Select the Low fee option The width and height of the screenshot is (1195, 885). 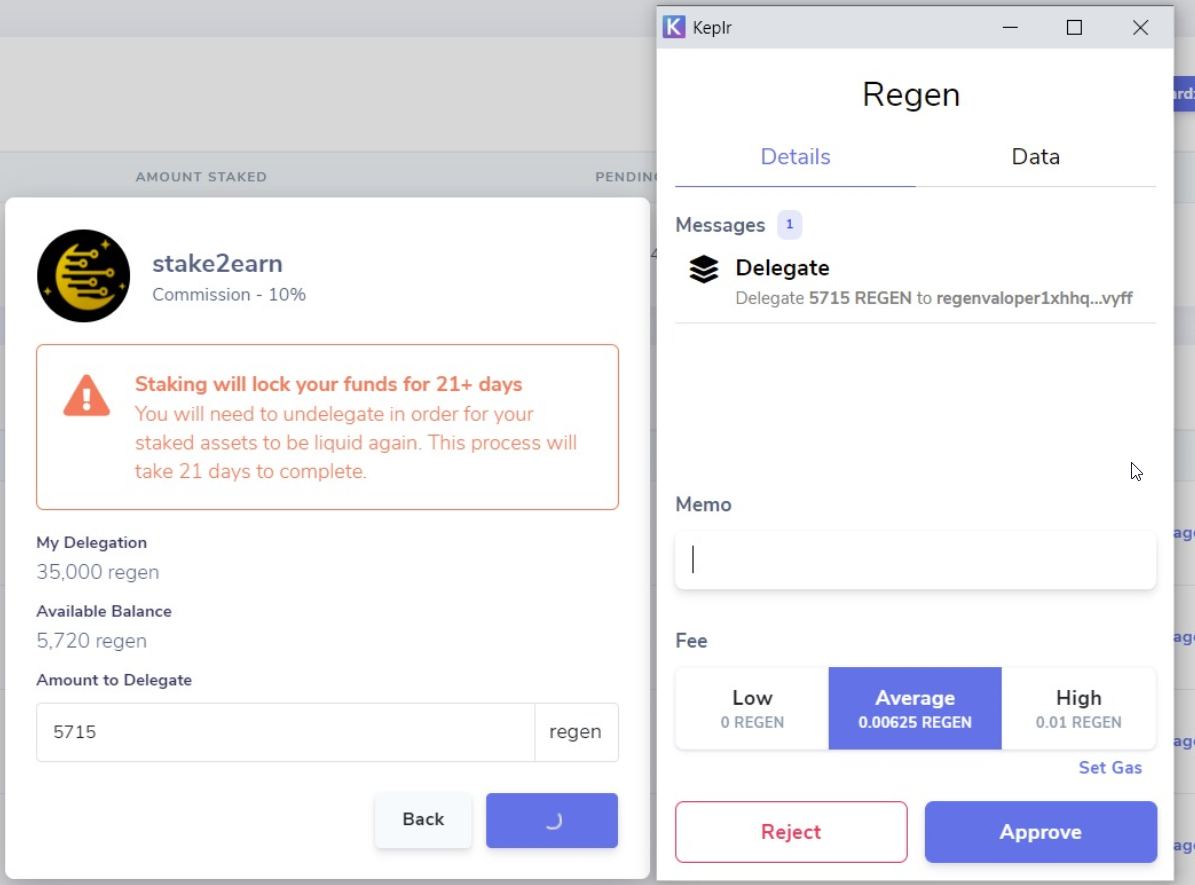752,708
